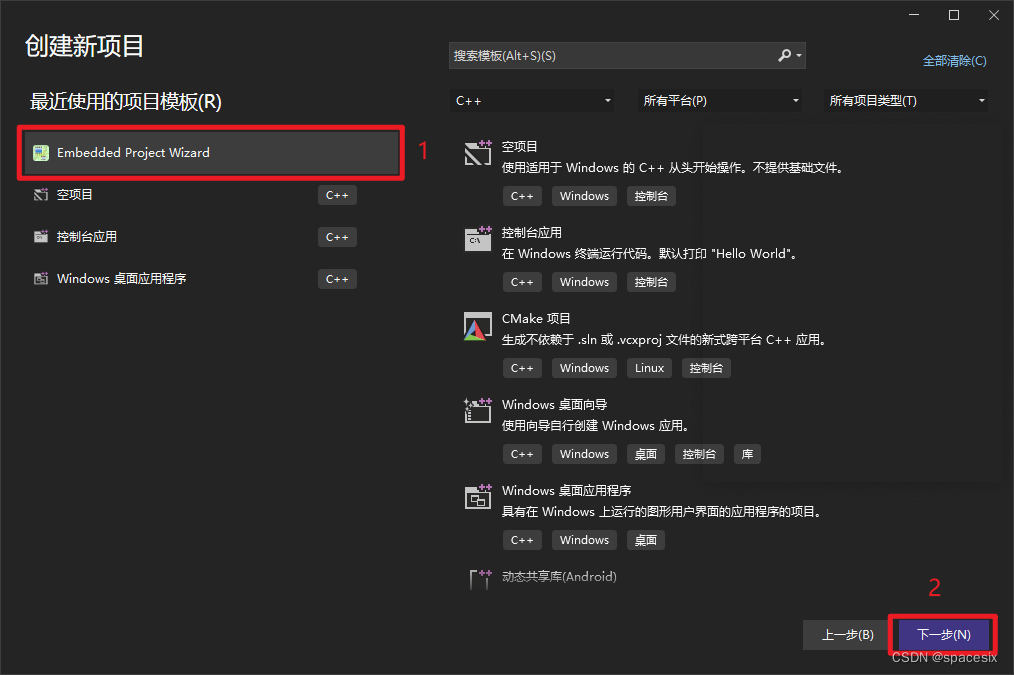Click the 桌面 tag under Windows 桌面向导

pos(645,454)
